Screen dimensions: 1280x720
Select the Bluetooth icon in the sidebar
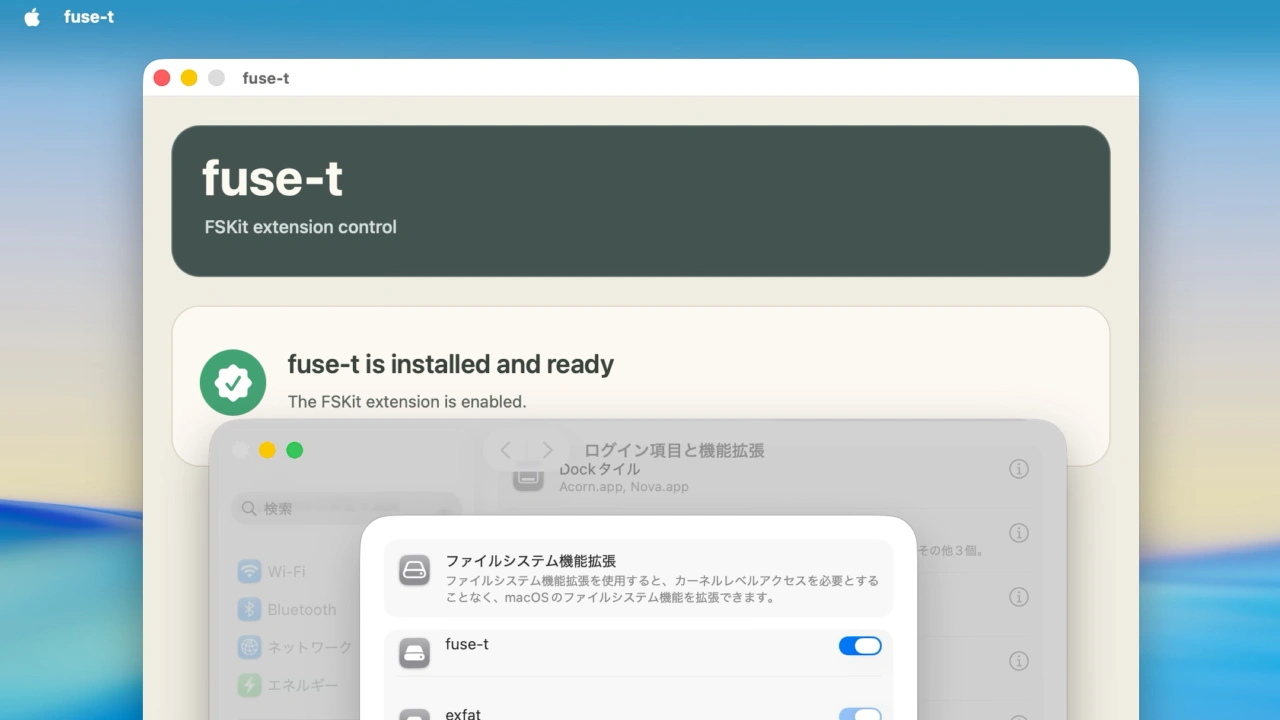tap(248, 609)
